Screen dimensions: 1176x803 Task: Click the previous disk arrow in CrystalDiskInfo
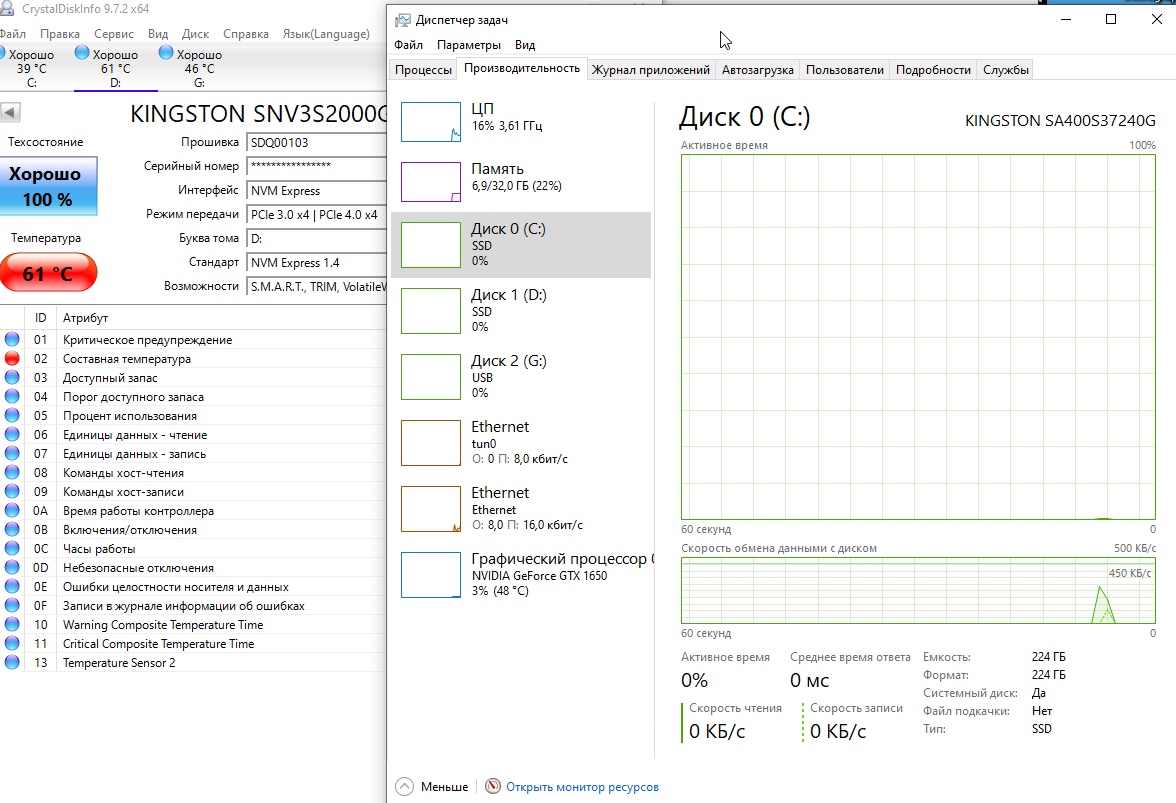tap(12, 113)
